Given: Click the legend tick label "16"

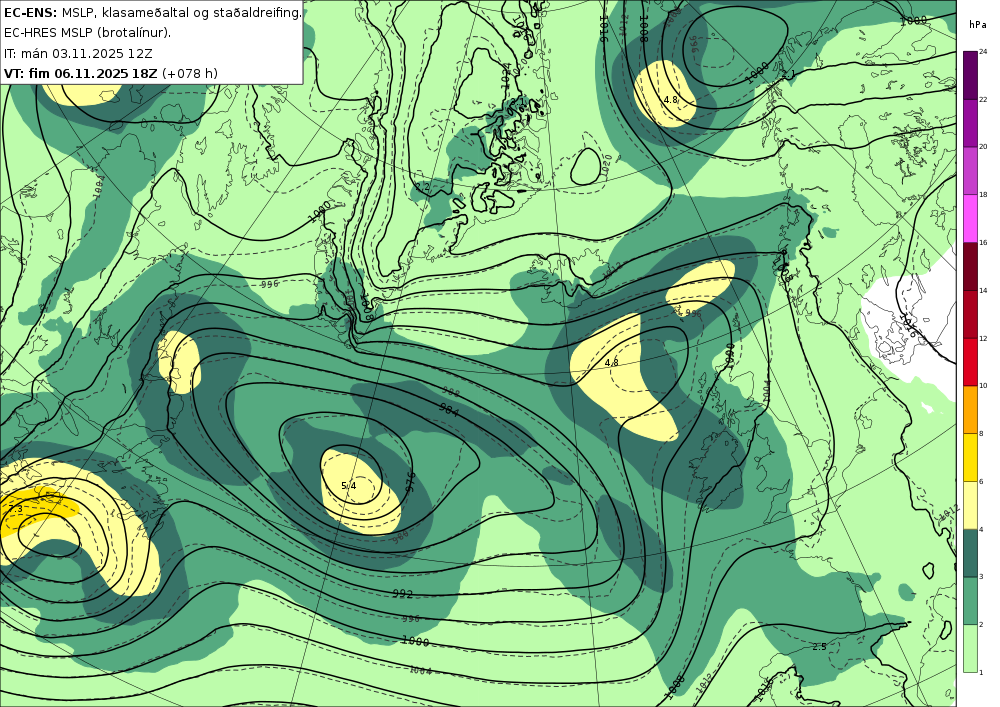Looking at the screenshot, I should point(983,242).
